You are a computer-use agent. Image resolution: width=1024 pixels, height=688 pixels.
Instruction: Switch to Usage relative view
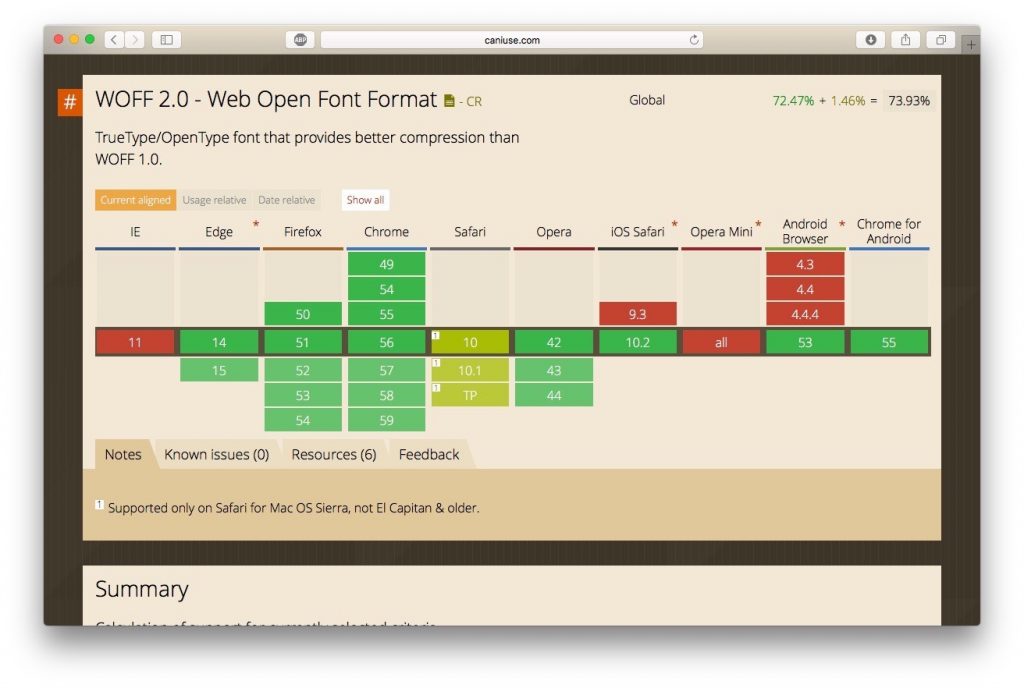(x=214, y=200)
